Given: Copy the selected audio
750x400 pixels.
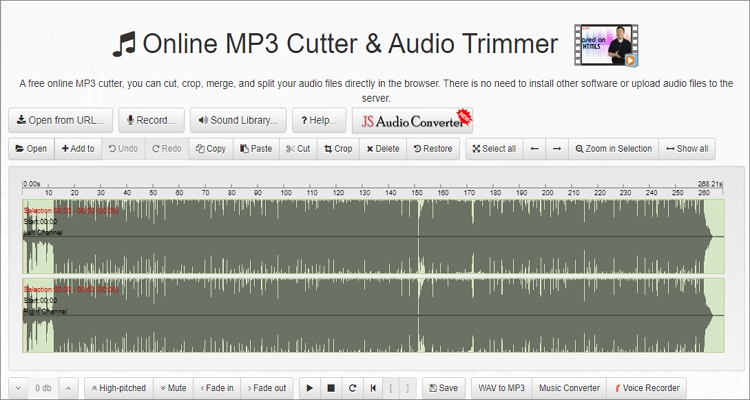Looking at the screenshot, I should coord(211,149).
